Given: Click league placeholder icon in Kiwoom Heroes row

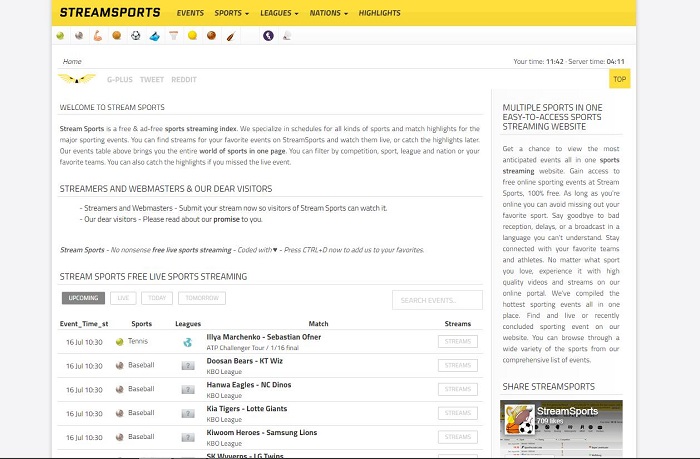Looking at the screenshot, I should coord(188,438).
